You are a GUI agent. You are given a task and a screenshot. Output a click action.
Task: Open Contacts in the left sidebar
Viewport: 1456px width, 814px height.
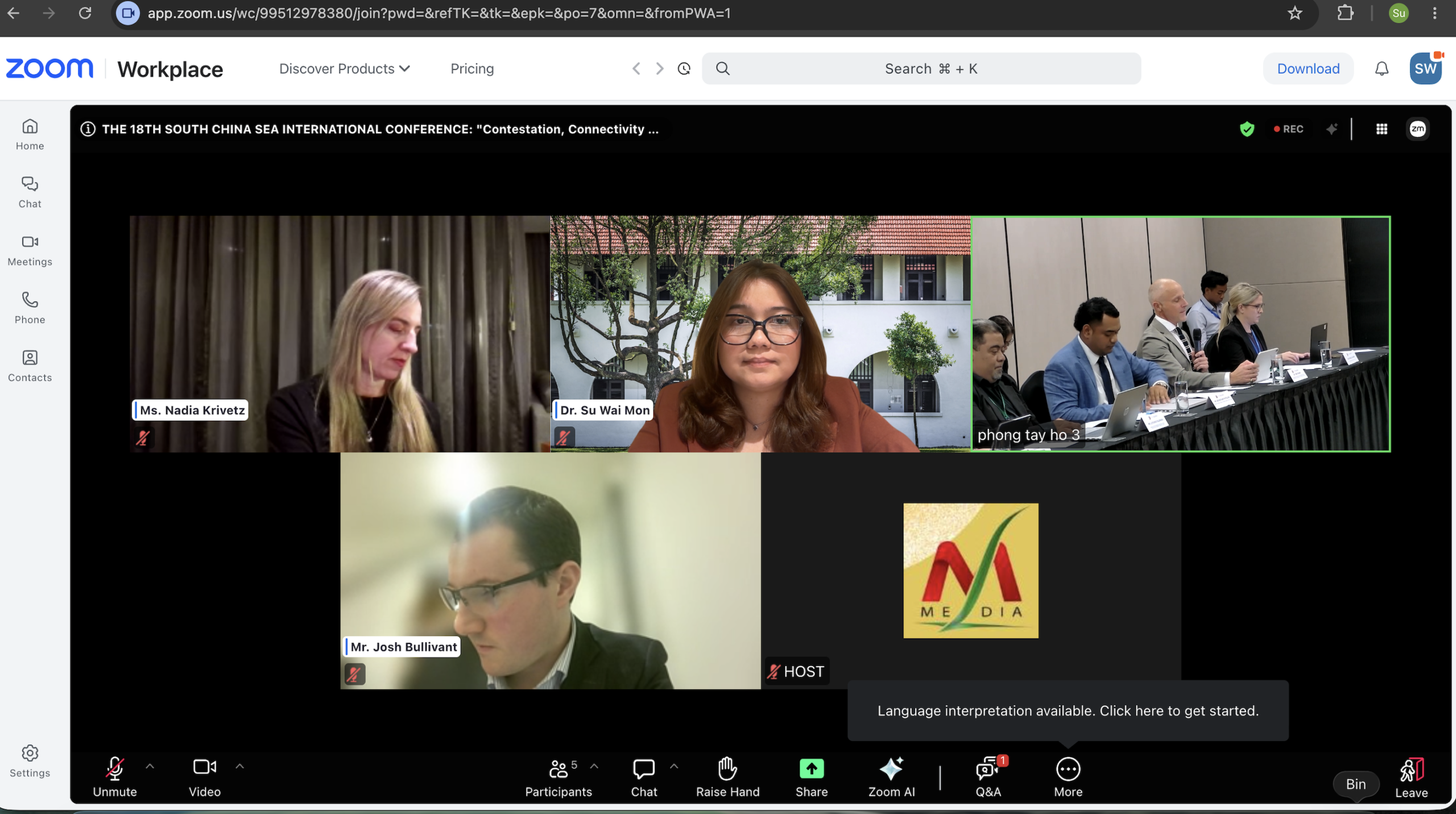tap(30, 366)
